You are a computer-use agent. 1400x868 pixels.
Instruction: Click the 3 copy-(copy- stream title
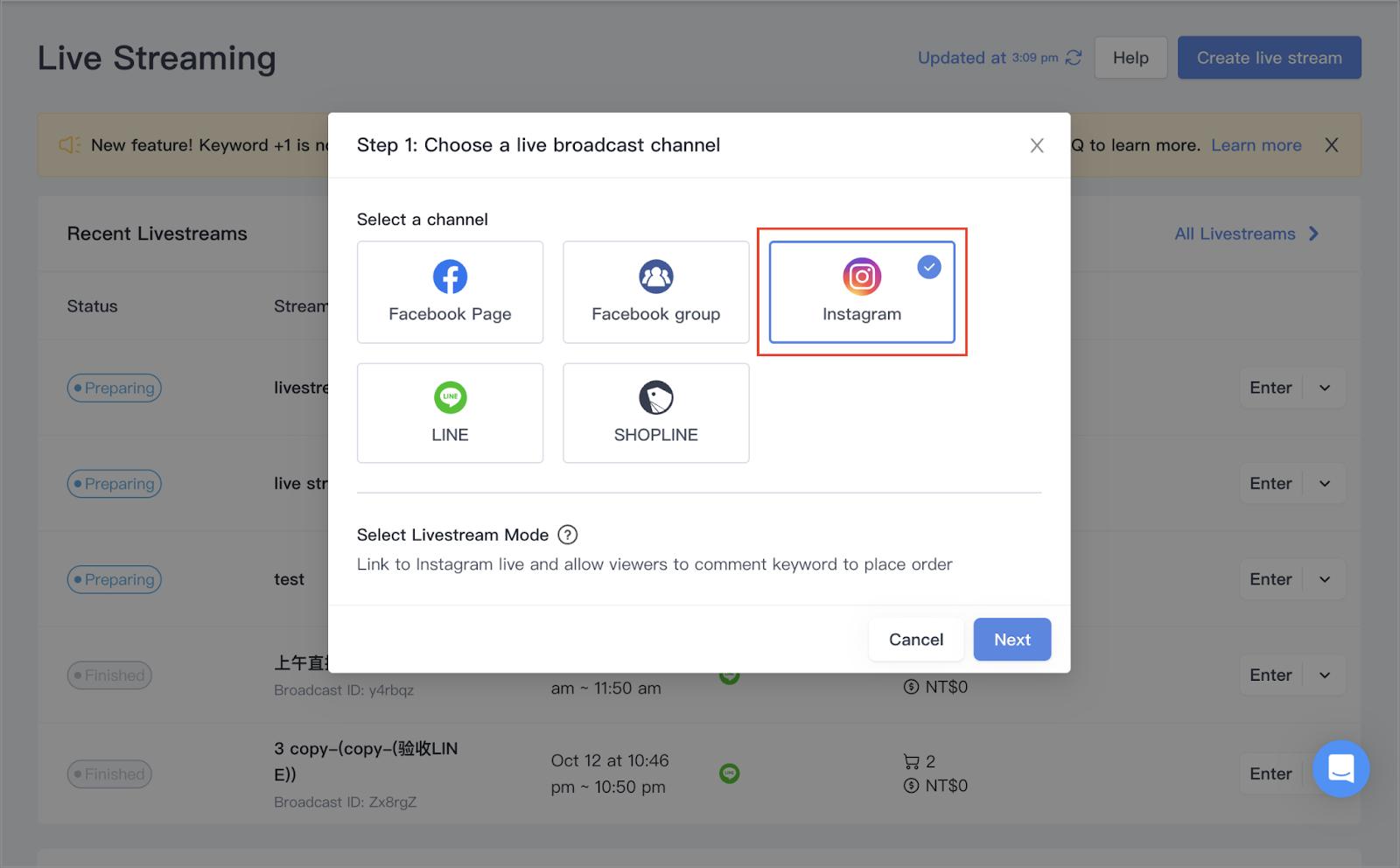coord(366,761)
